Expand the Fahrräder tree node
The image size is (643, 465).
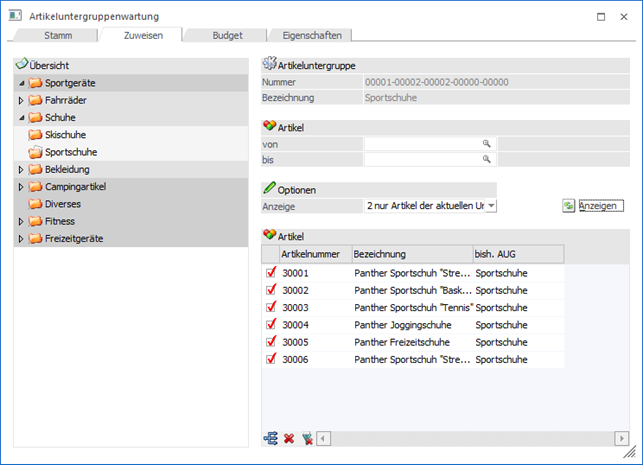(x=21, y=100)
